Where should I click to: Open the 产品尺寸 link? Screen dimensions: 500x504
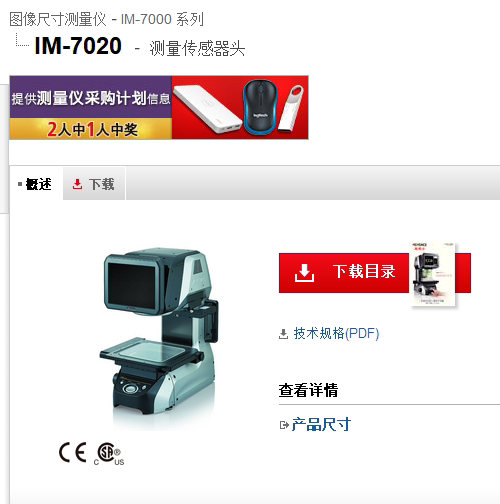coord(321,425)
